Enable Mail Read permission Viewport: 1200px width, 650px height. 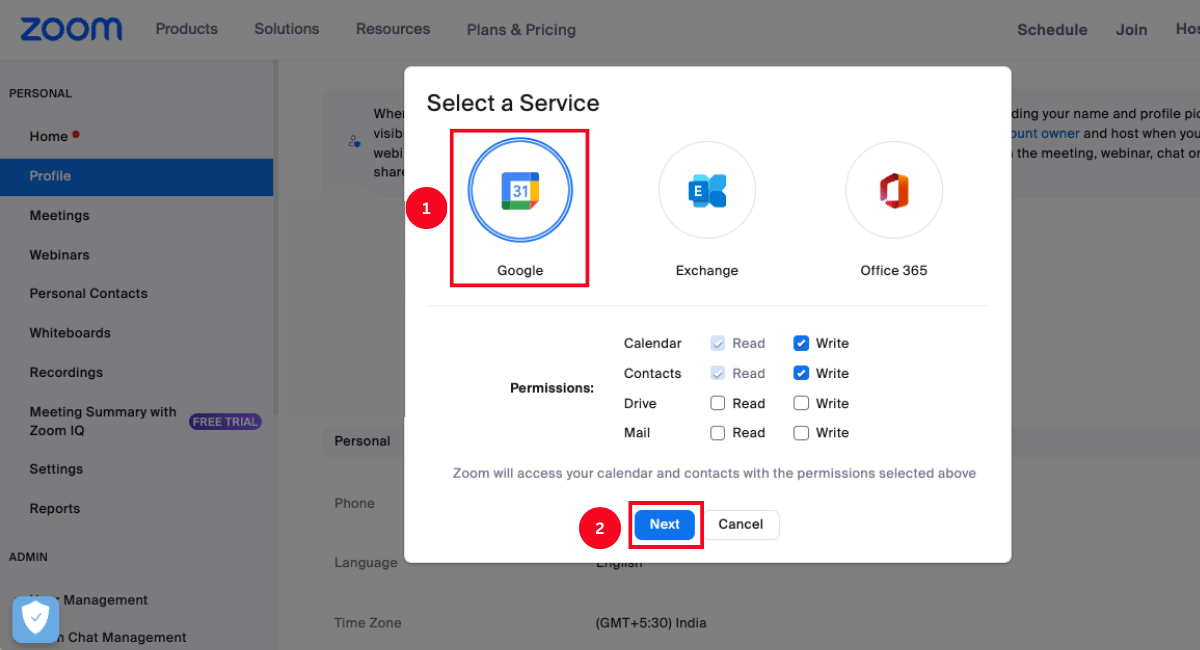[717, 433]
